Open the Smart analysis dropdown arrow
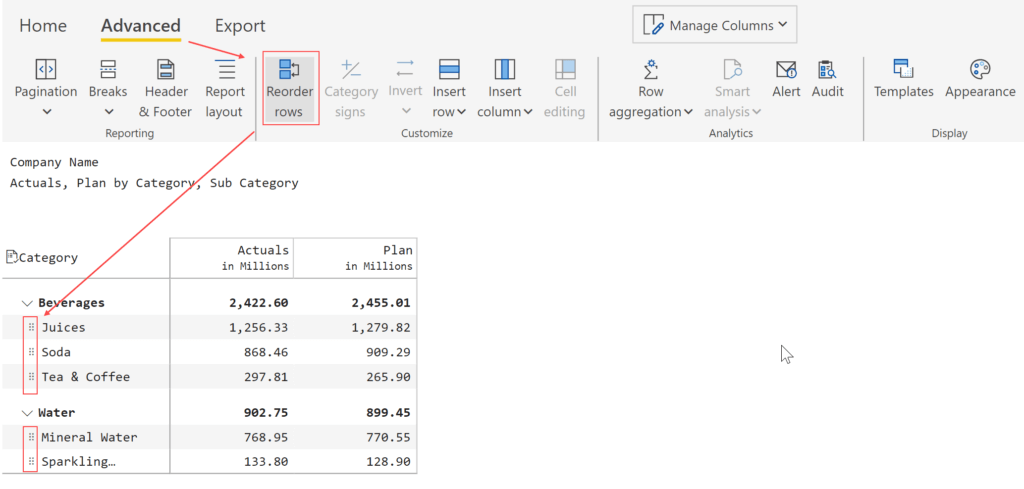1024x489 pixels. [x=758, y=112]
